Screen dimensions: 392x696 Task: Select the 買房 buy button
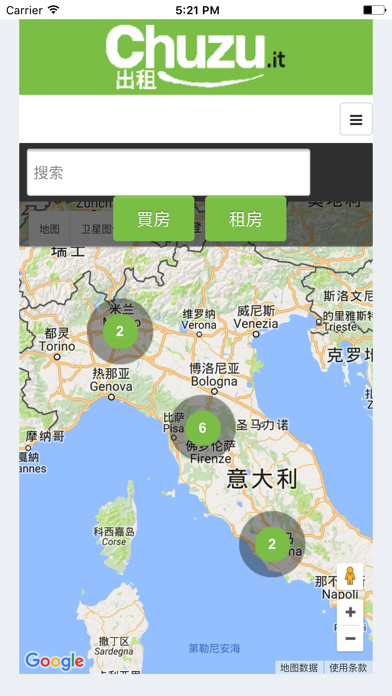pyautogui.click(x=154, y=219)
